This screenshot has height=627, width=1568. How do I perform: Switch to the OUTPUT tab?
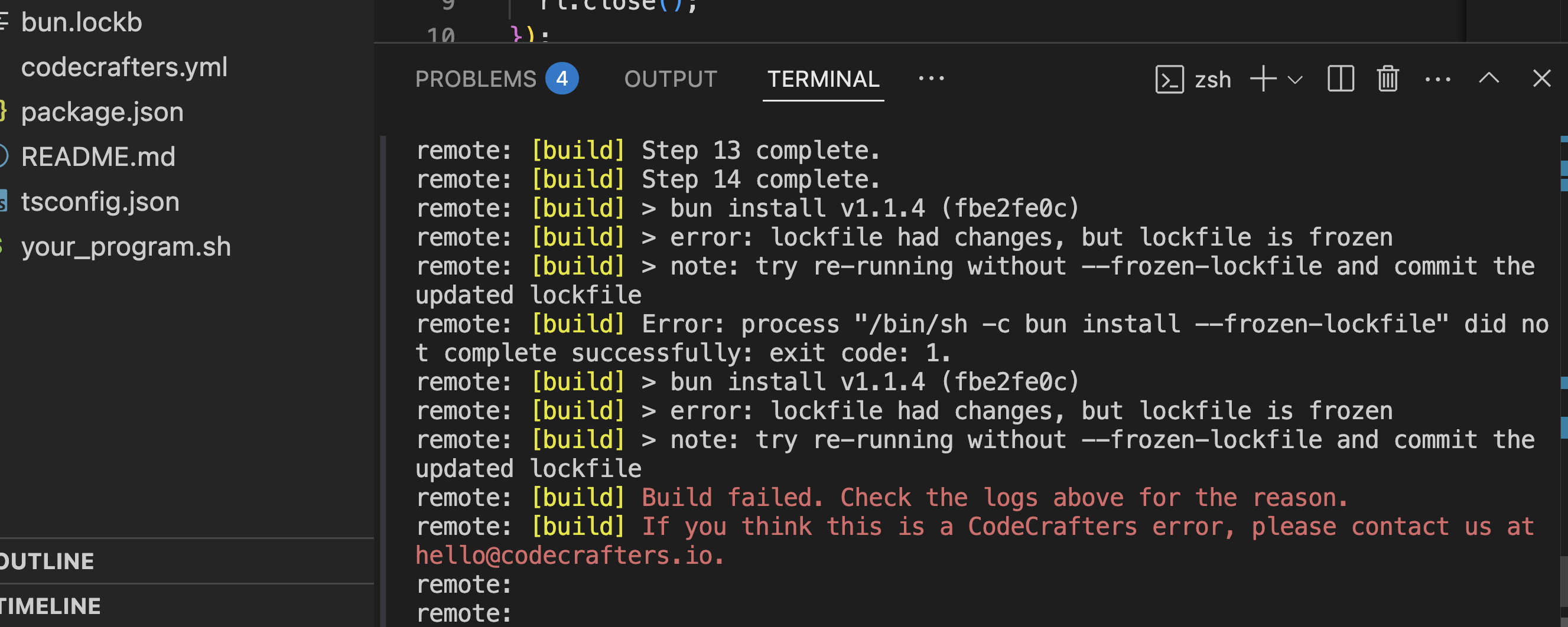pyautogui.click(x=671, y=79)
